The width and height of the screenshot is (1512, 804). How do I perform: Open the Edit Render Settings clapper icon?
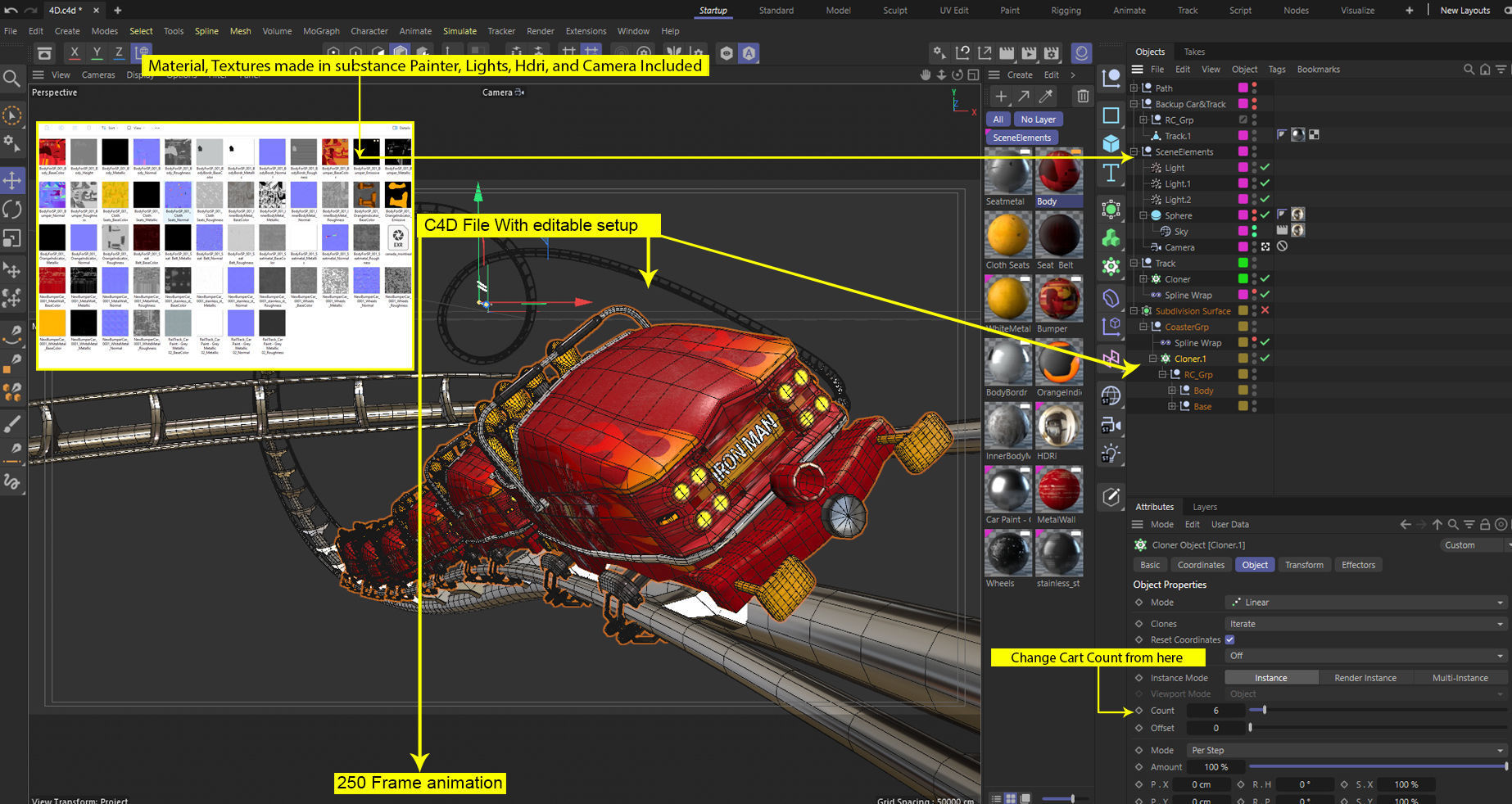click(1052, 52)
